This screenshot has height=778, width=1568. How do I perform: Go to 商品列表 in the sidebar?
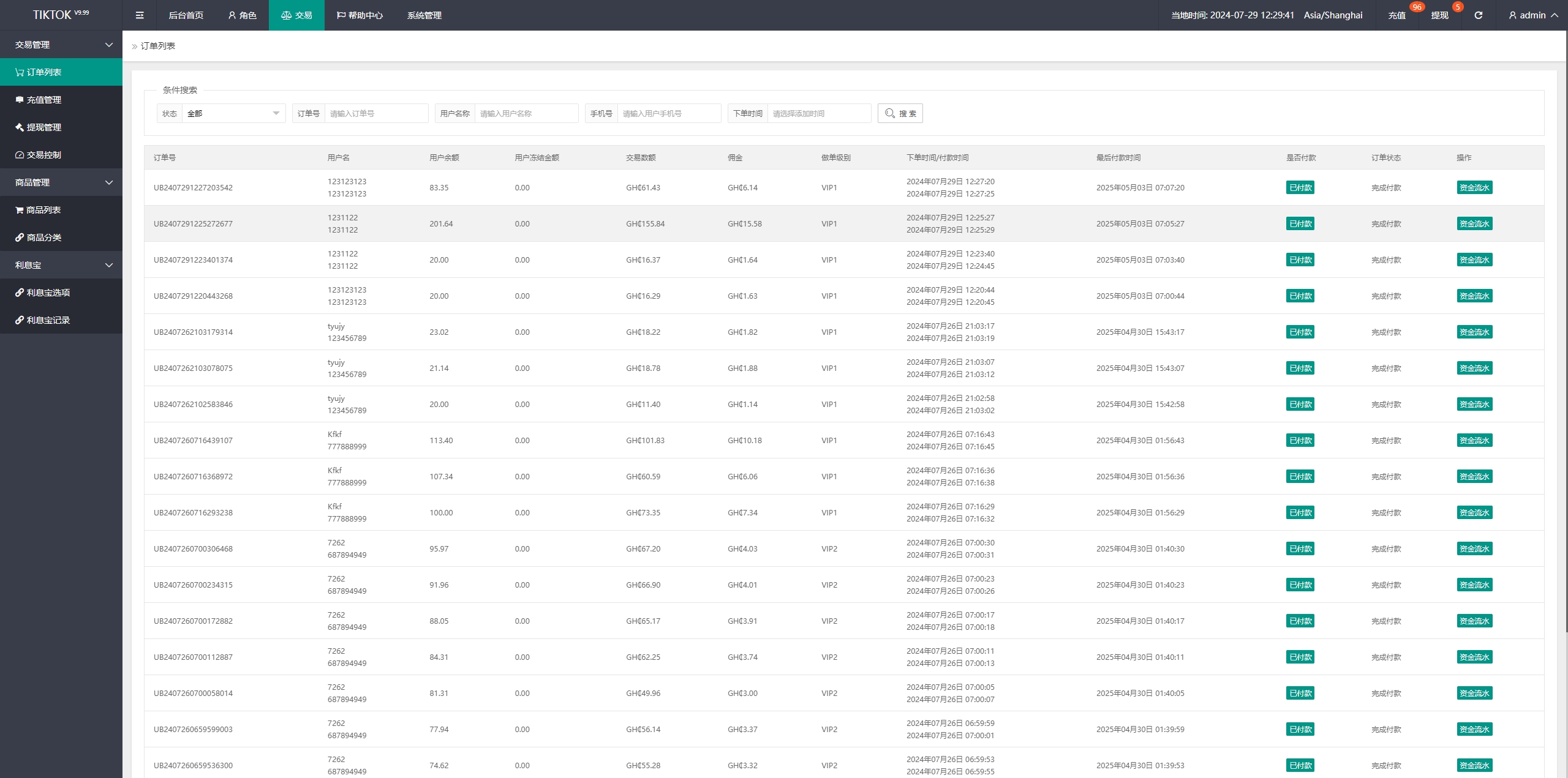[43, 210]
